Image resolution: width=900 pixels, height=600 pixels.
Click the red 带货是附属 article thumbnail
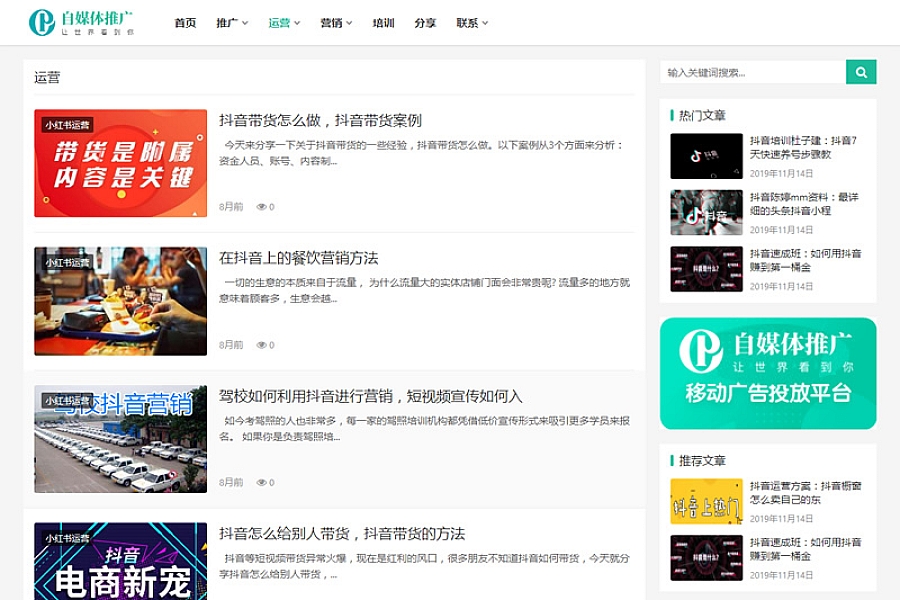(121, 163)
